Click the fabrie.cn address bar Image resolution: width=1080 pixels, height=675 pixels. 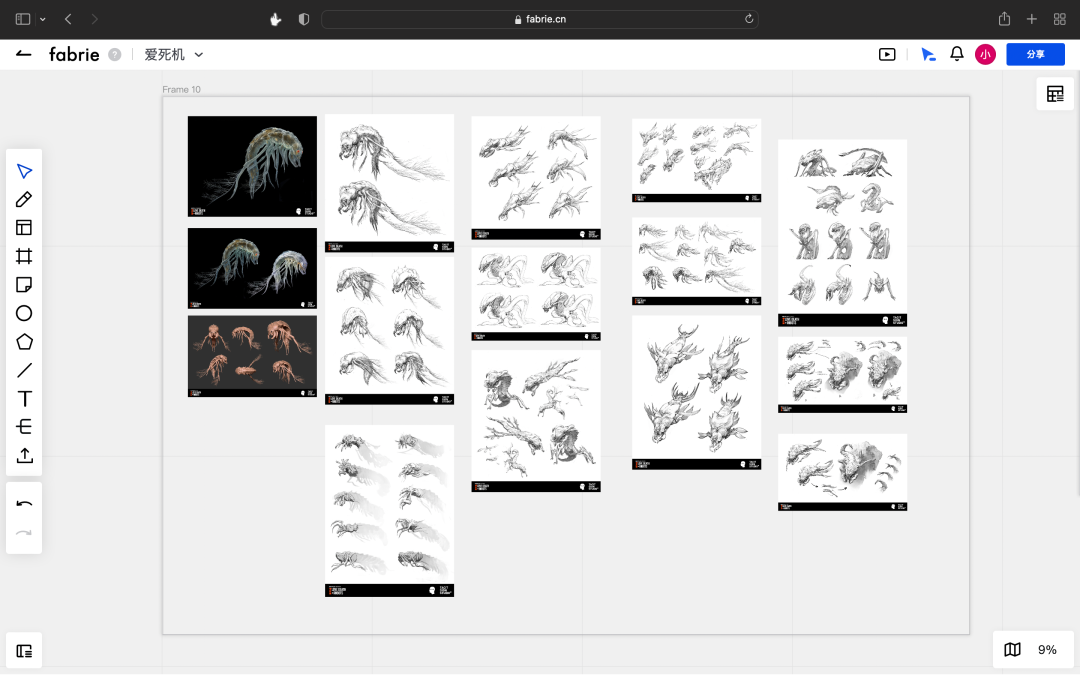coord(540,19)
